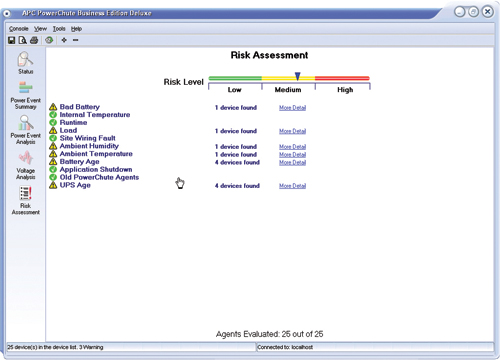This screenshot has width=500, height=360.
Task: Click the Ambient Humidity warning icon
Action: point(53,146)
